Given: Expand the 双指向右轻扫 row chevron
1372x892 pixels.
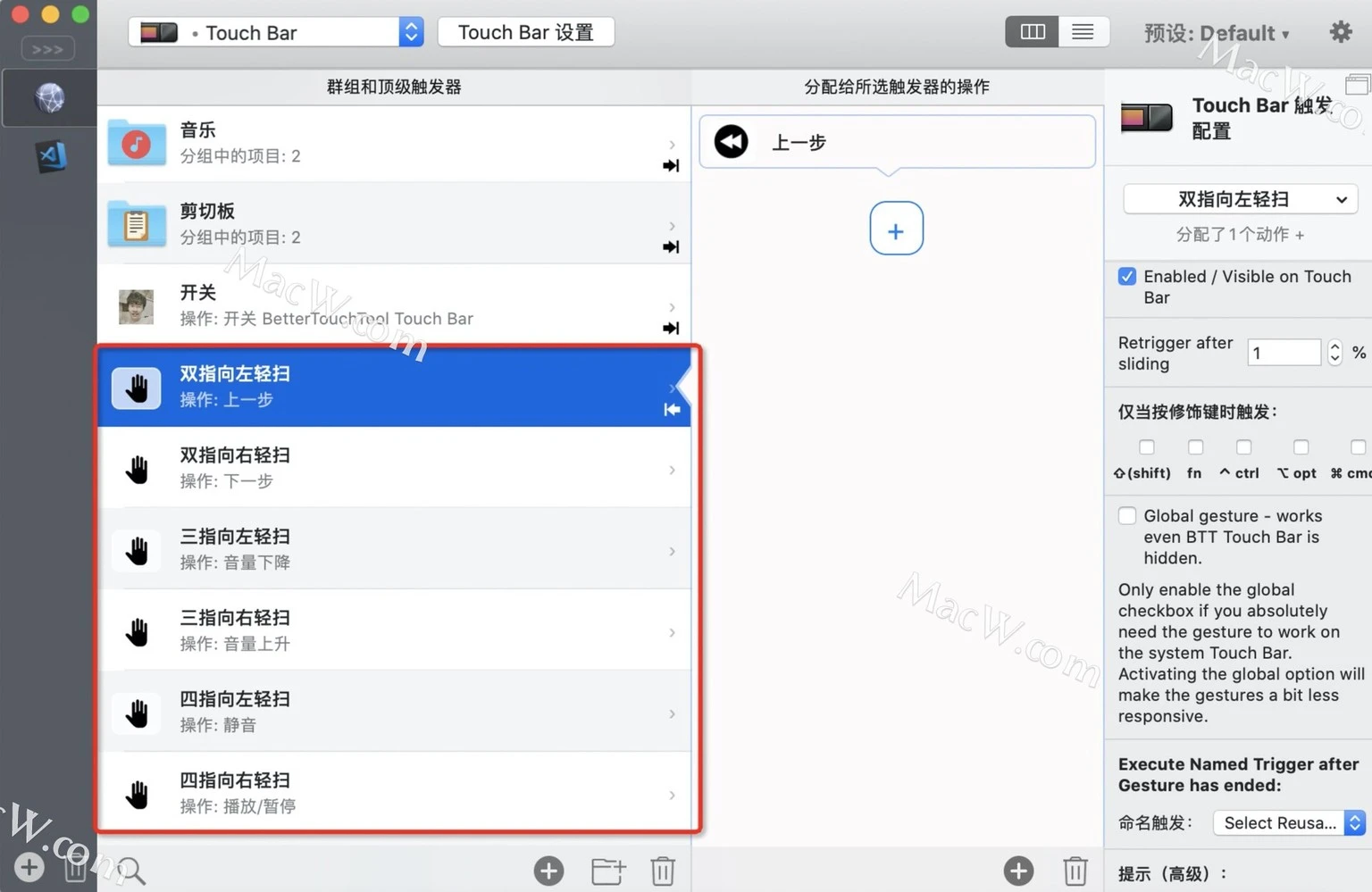Looking at the screenshot, I should pyautogui.click(x=672, y=470).
